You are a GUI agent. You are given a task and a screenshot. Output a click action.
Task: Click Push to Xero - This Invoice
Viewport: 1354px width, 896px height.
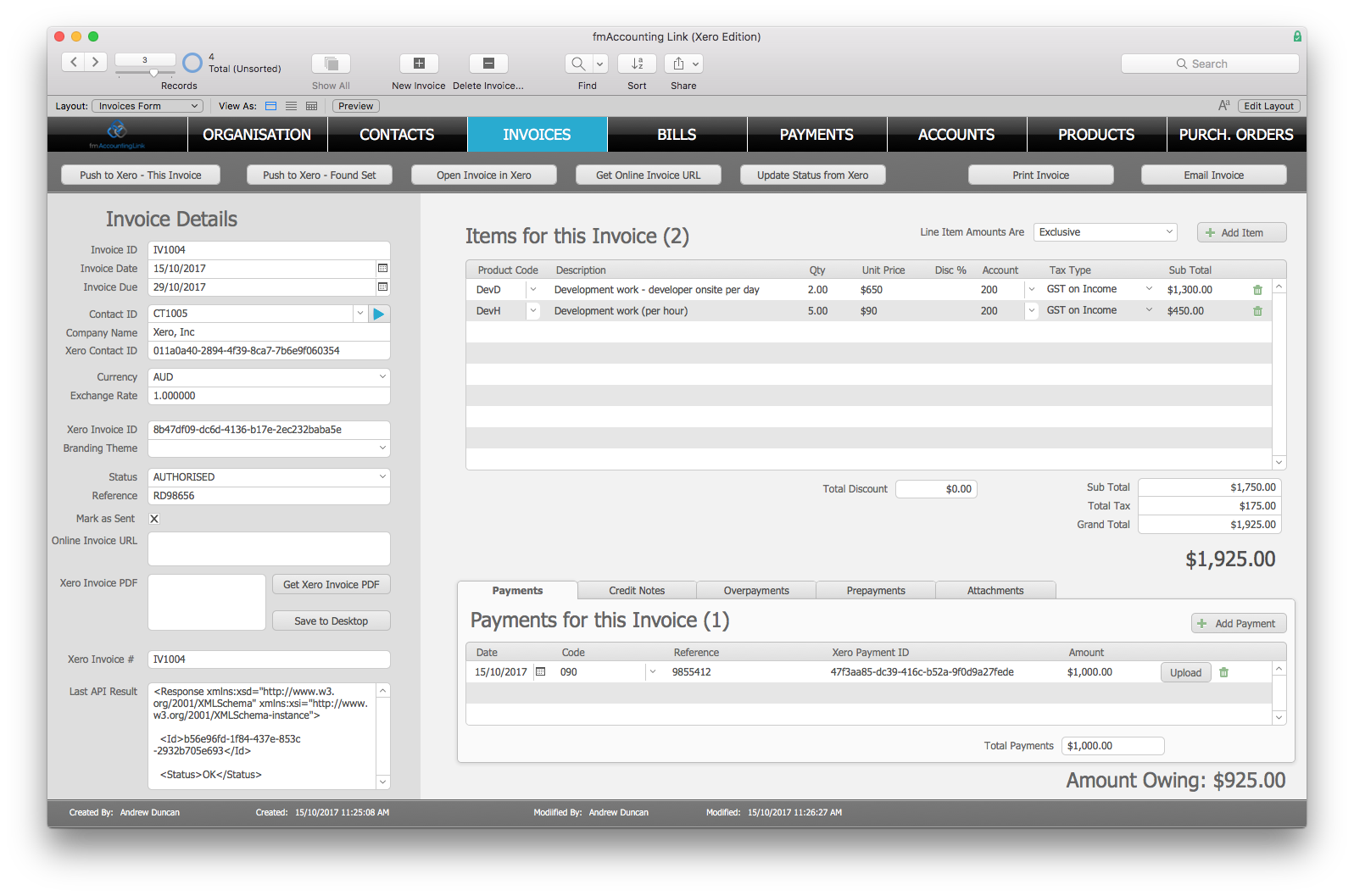(141, 175)
